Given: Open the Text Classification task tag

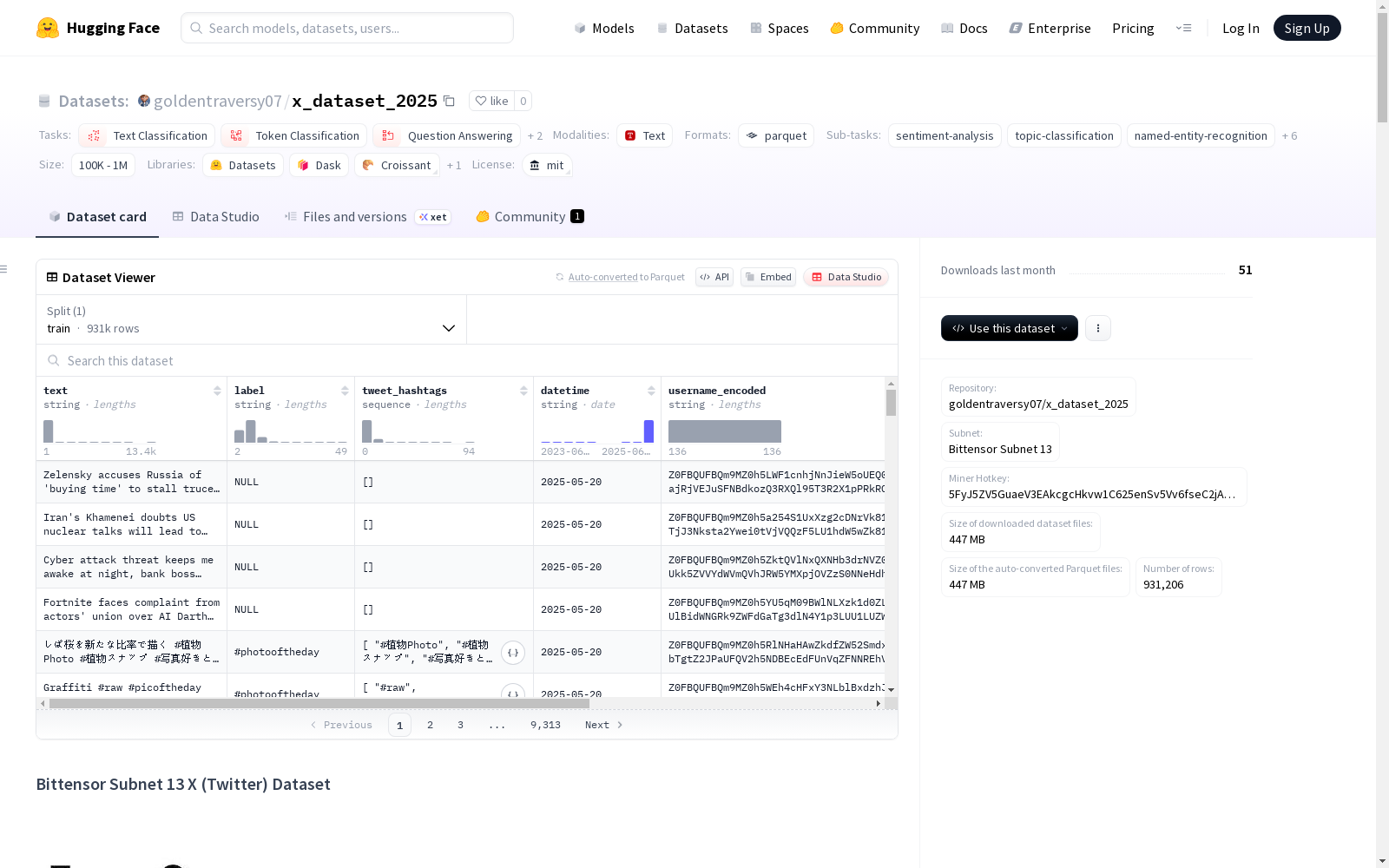Looking at the screenshot, I should 147,135.
